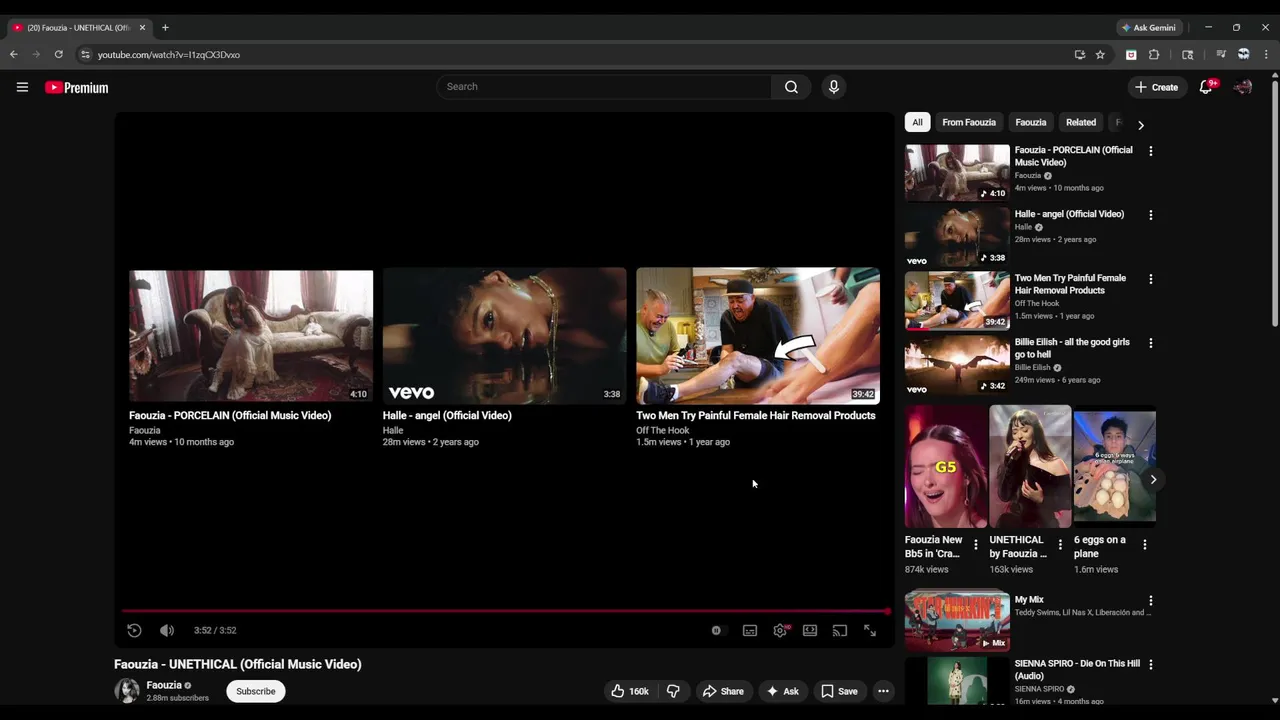Open a new browser tab
1280x720 pixels.
165,28
